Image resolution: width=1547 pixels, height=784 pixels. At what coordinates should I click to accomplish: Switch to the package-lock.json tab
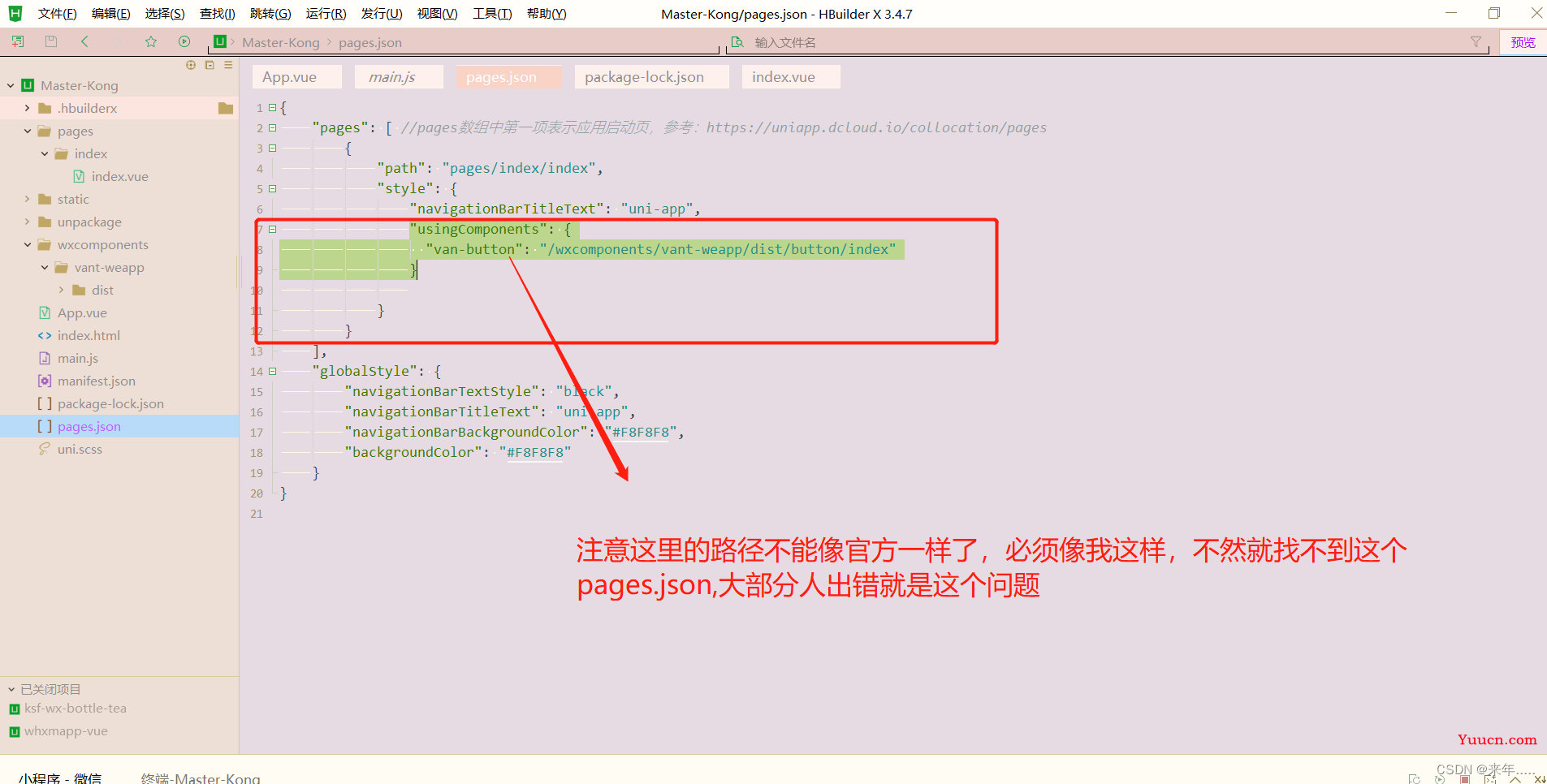pyautogui.click(x=652, y=77)
